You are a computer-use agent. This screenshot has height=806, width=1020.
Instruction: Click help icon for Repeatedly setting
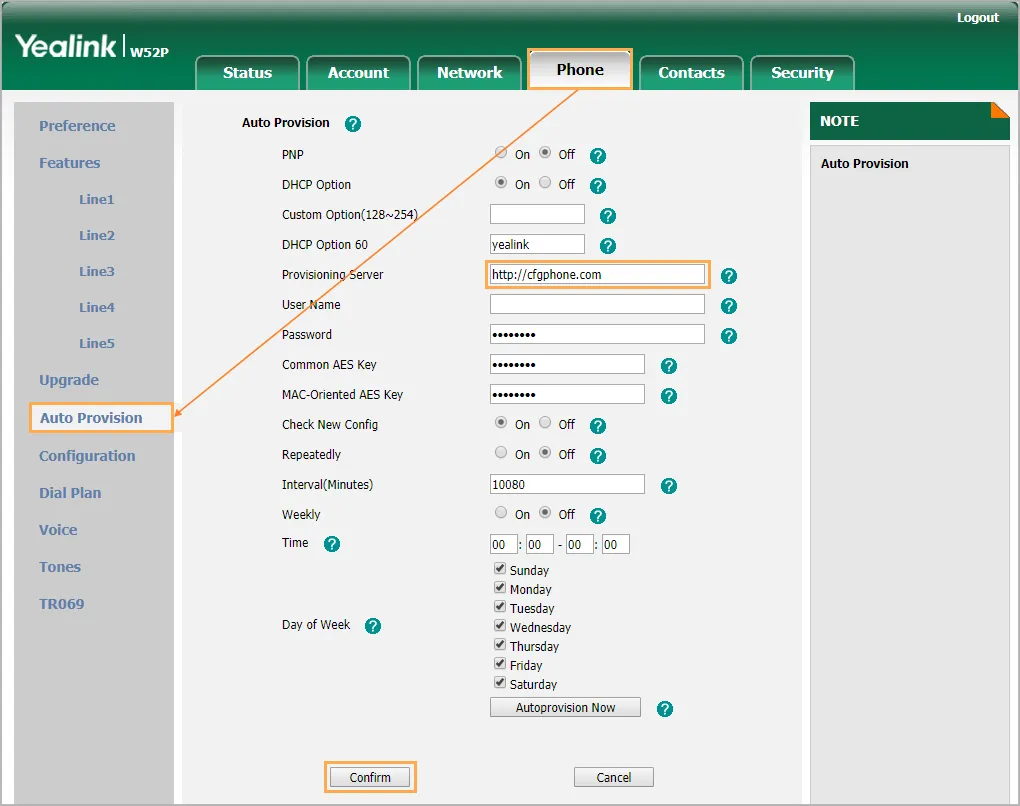(597, 455)
